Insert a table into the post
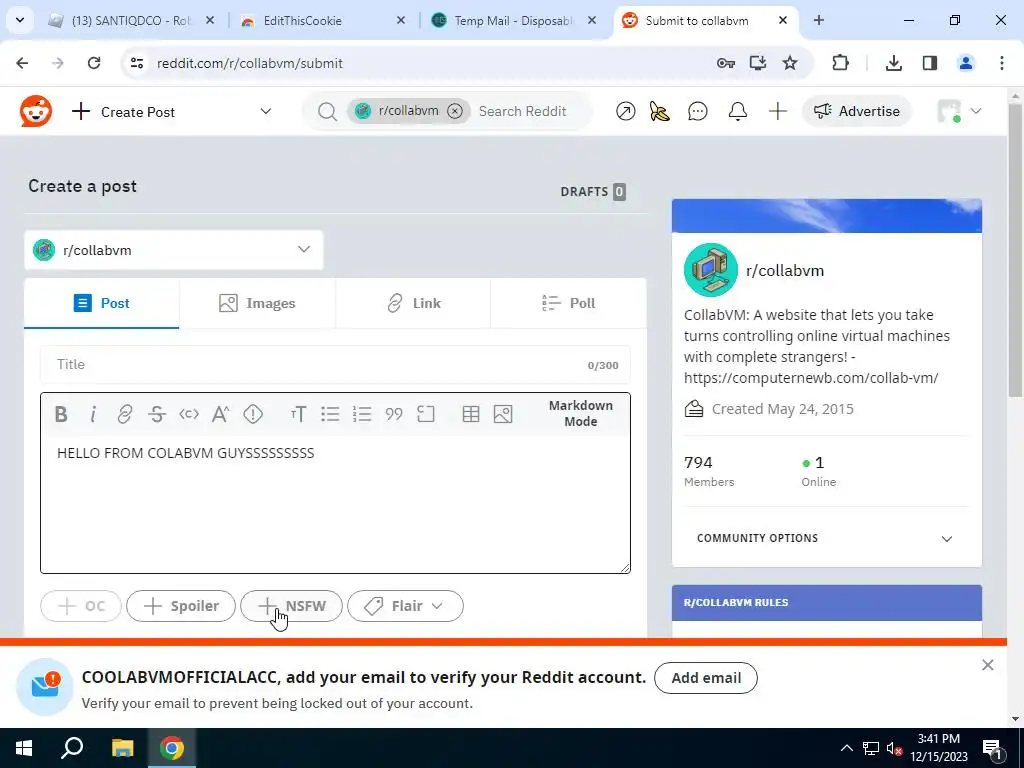The height and width of the screenshot is (768, 1024). click(471, 414)
